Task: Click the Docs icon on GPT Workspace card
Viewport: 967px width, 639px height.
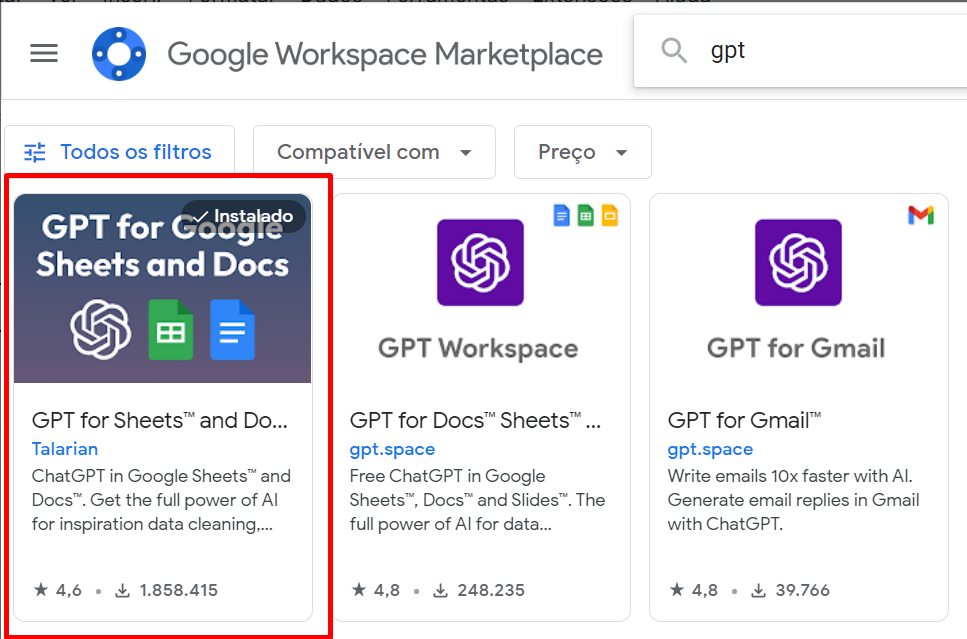Action: pyautogui.click(x=561, y=215)
